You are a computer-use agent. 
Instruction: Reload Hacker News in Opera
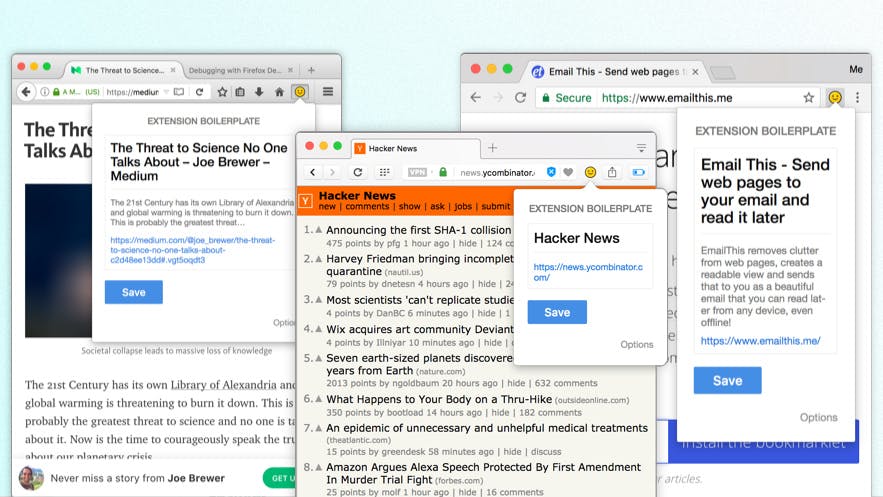(x=358, y=172)
